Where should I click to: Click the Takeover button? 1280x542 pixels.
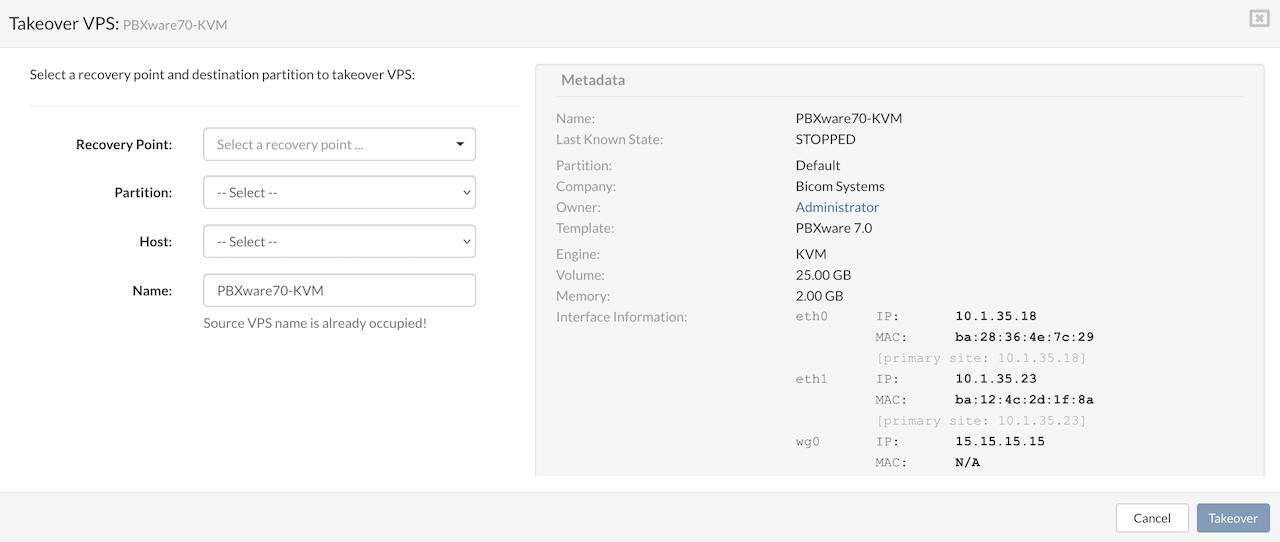pyautogui.click(x=1232, y=518)
